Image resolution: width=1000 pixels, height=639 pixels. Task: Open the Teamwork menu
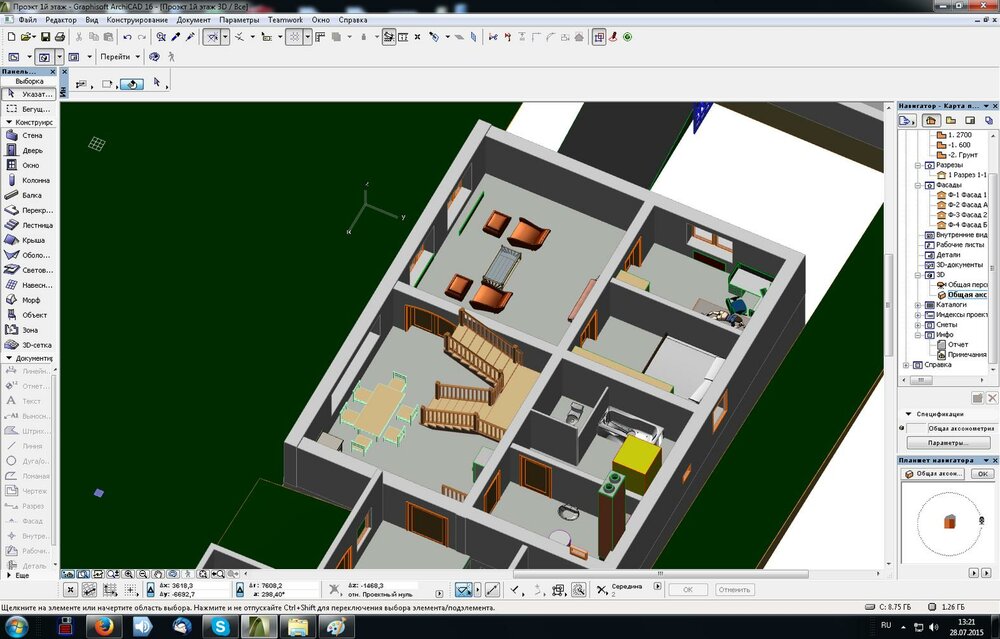(x=285, y=20)
